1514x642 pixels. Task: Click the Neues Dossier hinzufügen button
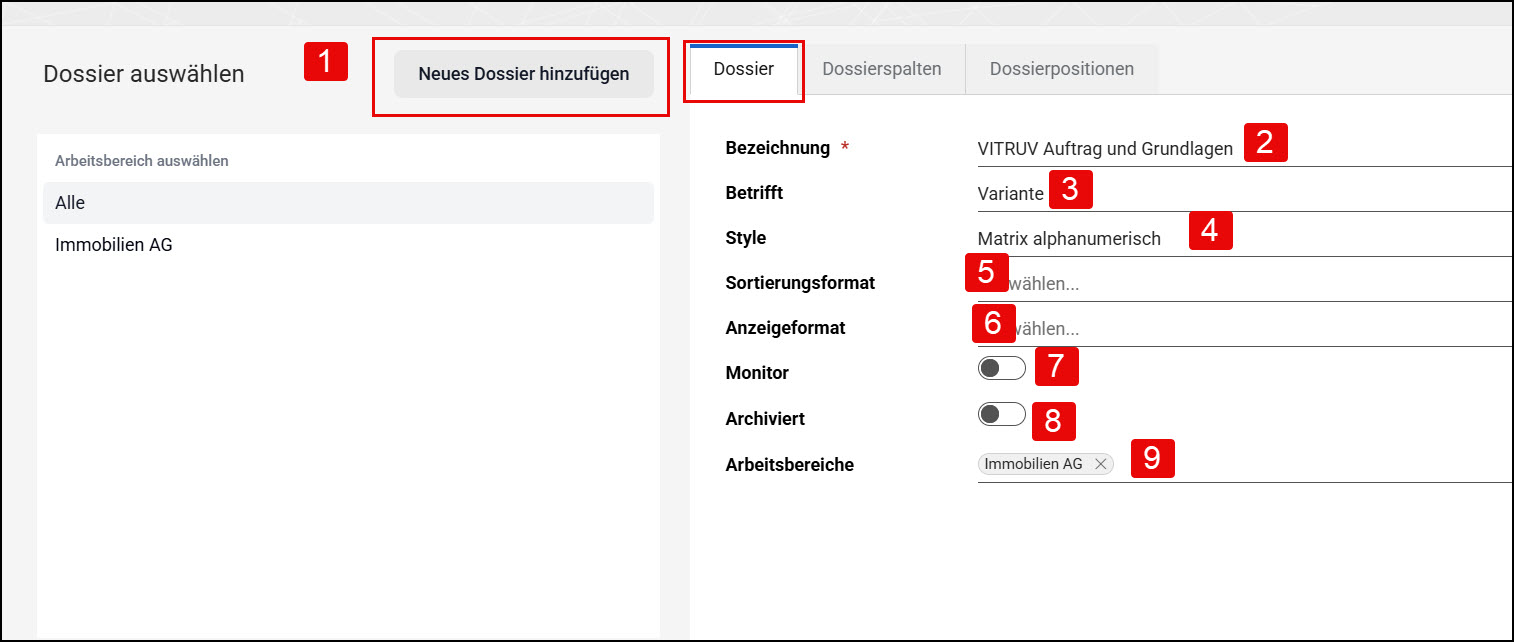(x=523, y=74)
